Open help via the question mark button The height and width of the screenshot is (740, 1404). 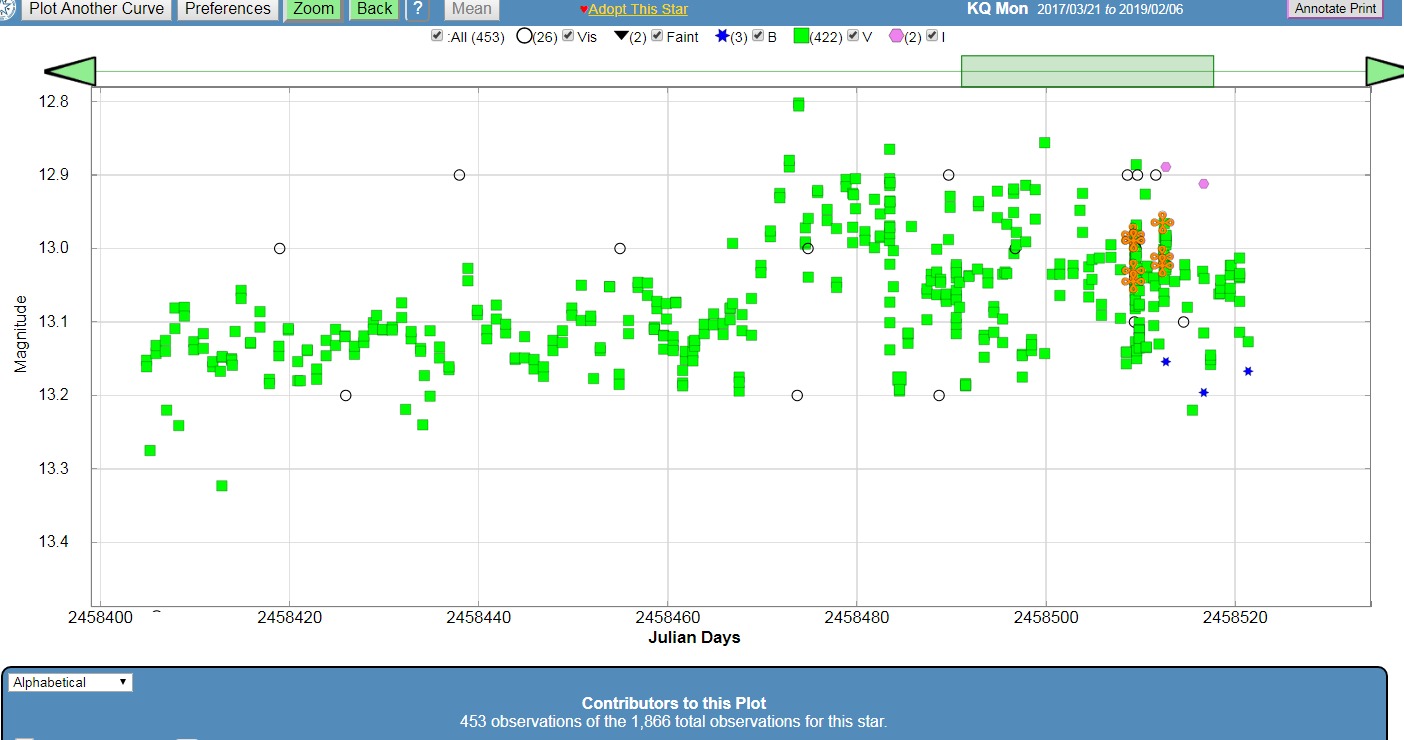(418, 10)
